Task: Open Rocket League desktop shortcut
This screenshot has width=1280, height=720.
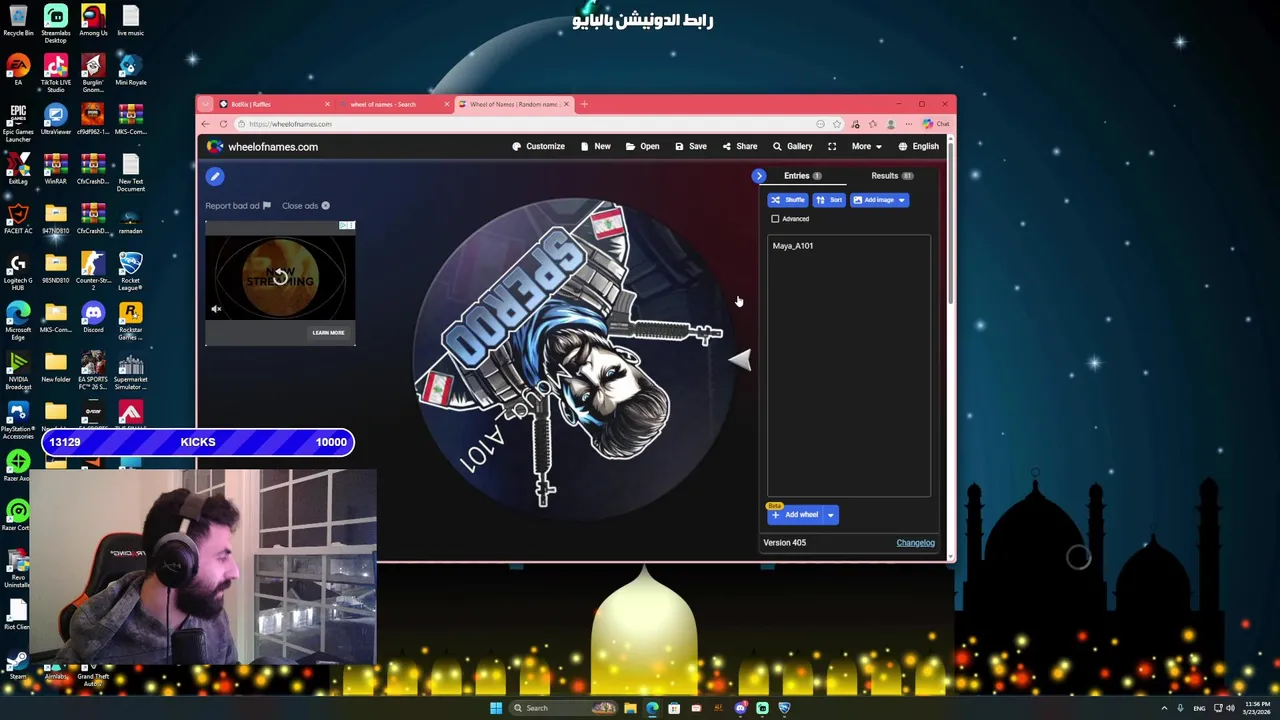Action: click(x=130, y=271)
